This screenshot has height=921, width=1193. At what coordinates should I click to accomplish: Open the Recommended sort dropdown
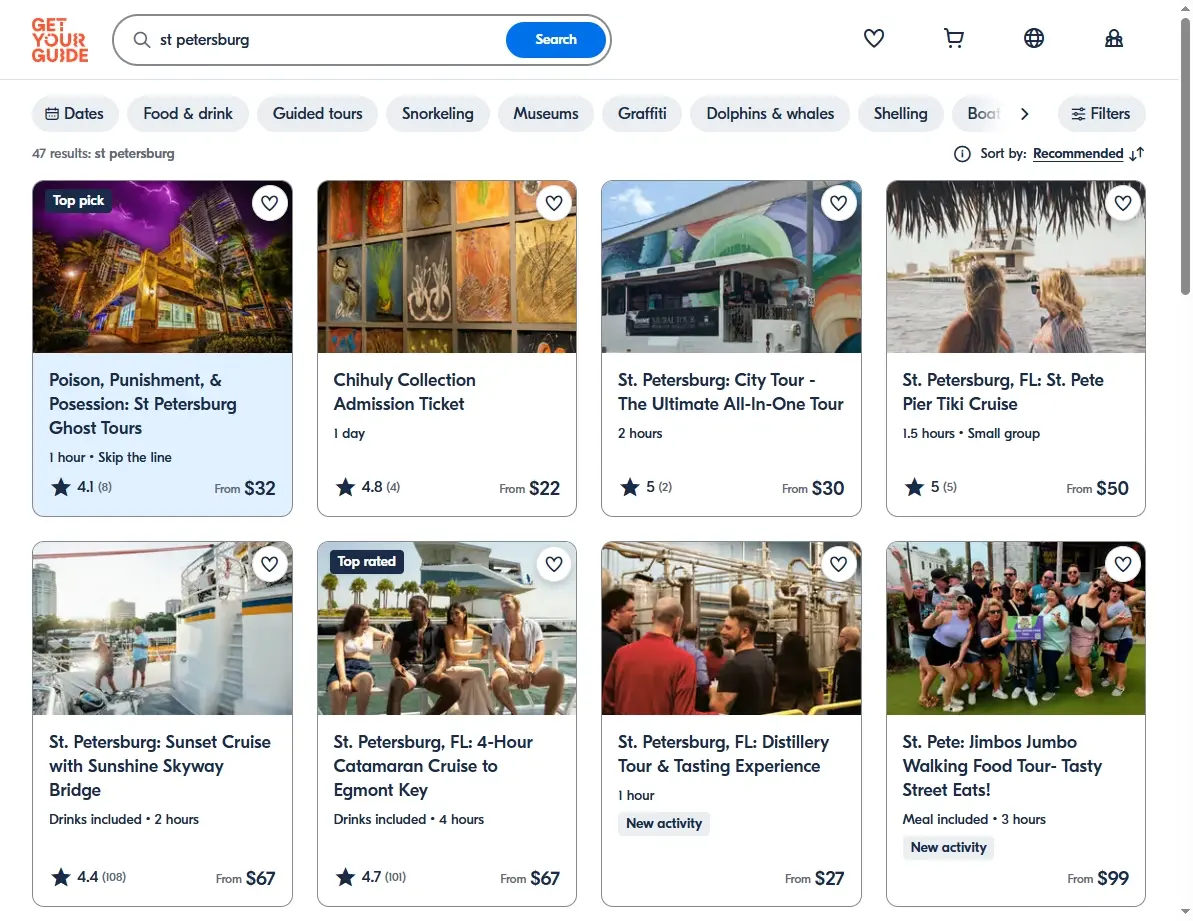coord(1077,154)
